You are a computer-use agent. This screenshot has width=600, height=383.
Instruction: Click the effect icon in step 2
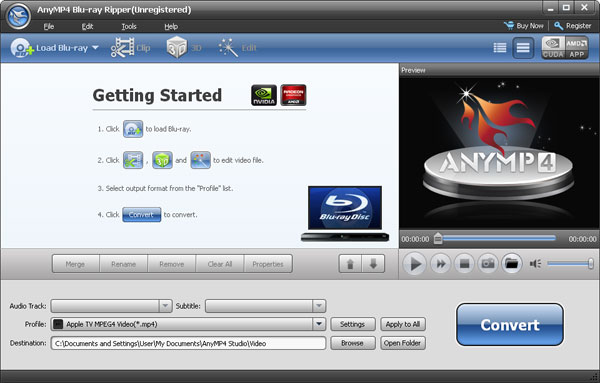201,160
